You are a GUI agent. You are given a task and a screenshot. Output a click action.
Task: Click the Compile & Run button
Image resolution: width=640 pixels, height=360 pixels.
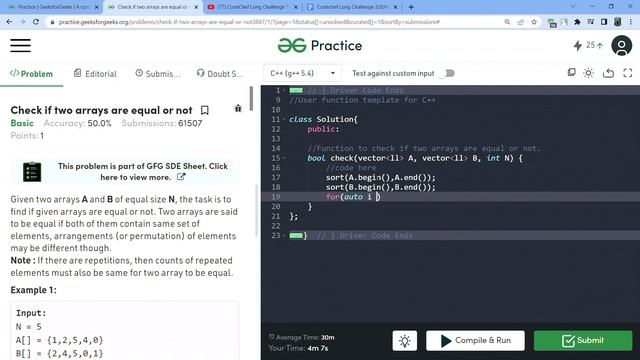[x=476, y=340]
